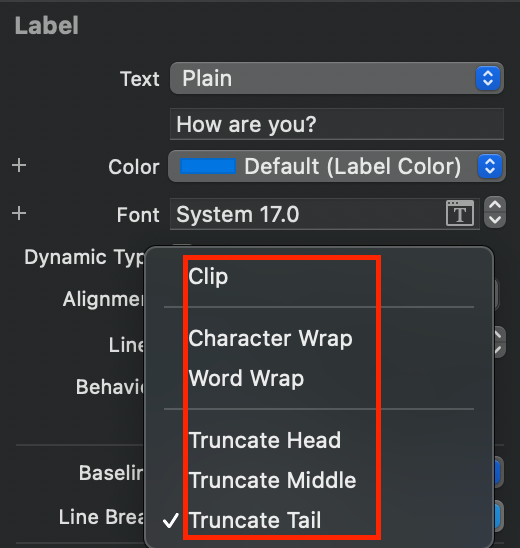Open the font picker T icon

coord(460,213)
